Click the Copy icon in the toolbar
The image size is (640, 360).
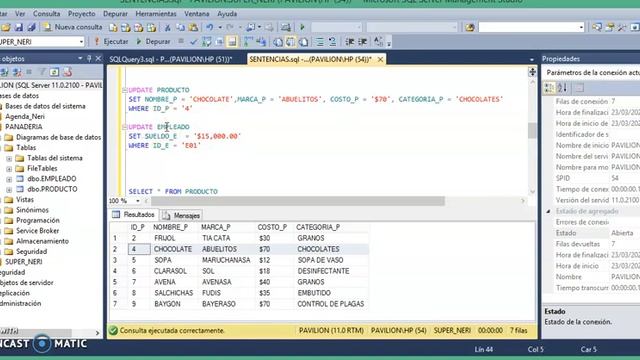click(180, 27)
